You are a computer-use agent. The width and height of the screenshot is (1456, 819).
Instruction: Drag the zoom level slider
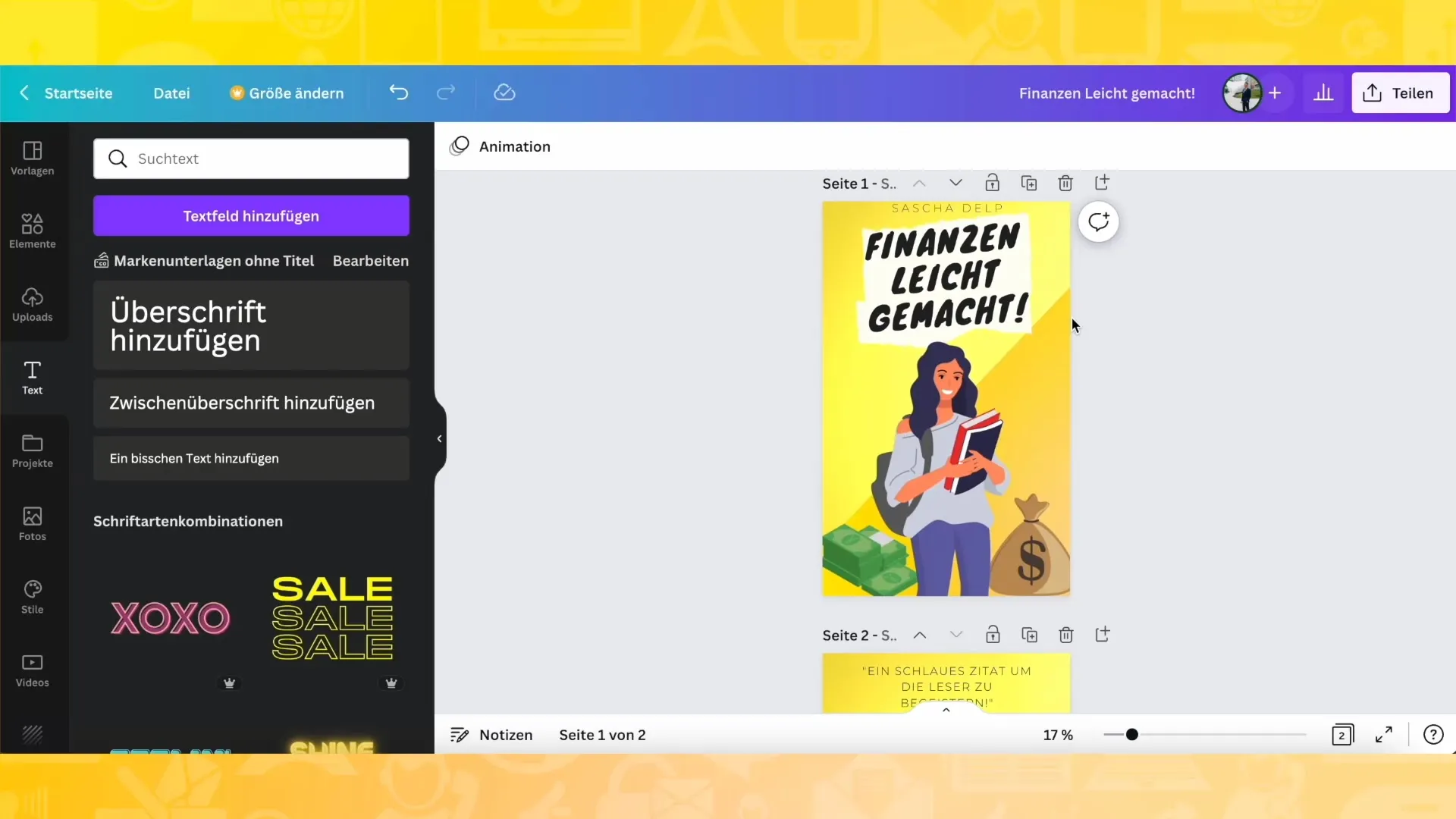[x=1132, y=735]
